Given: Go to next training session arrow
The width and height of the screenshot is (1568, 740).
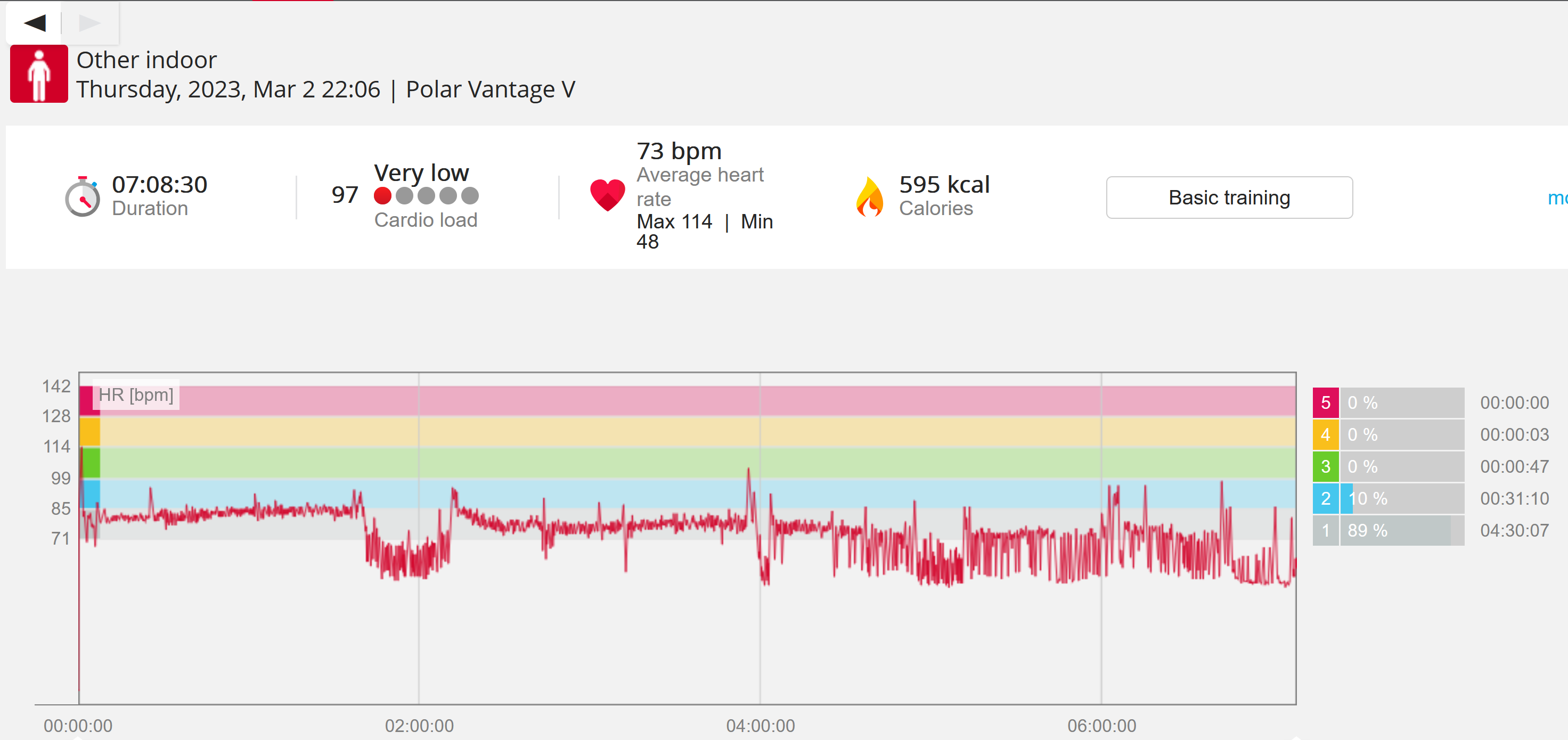Looking at the screenshot, I should tap(89, 23).
